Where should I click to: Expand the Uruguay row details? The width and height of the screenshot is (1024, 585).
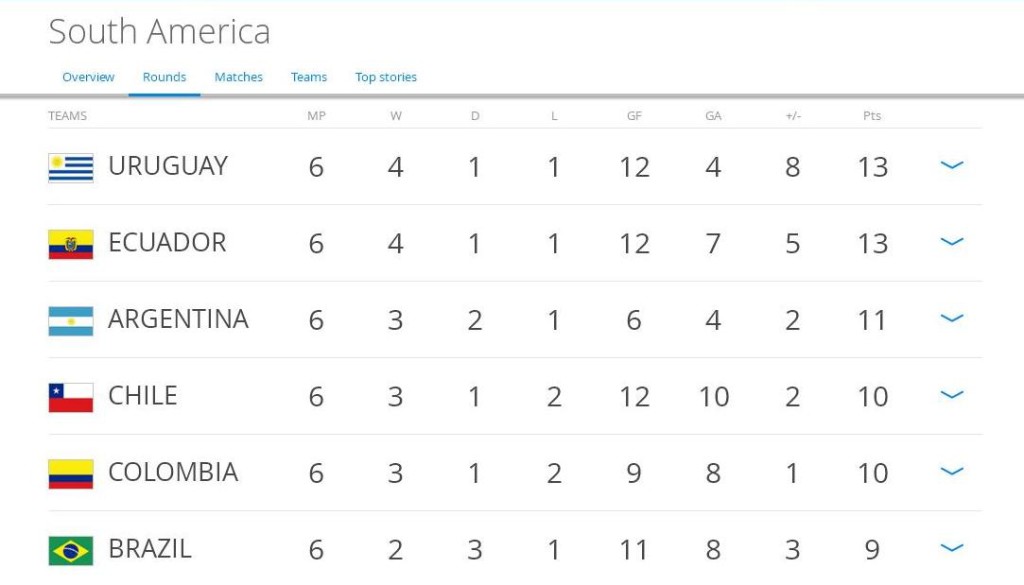click(x=952, y=165)
